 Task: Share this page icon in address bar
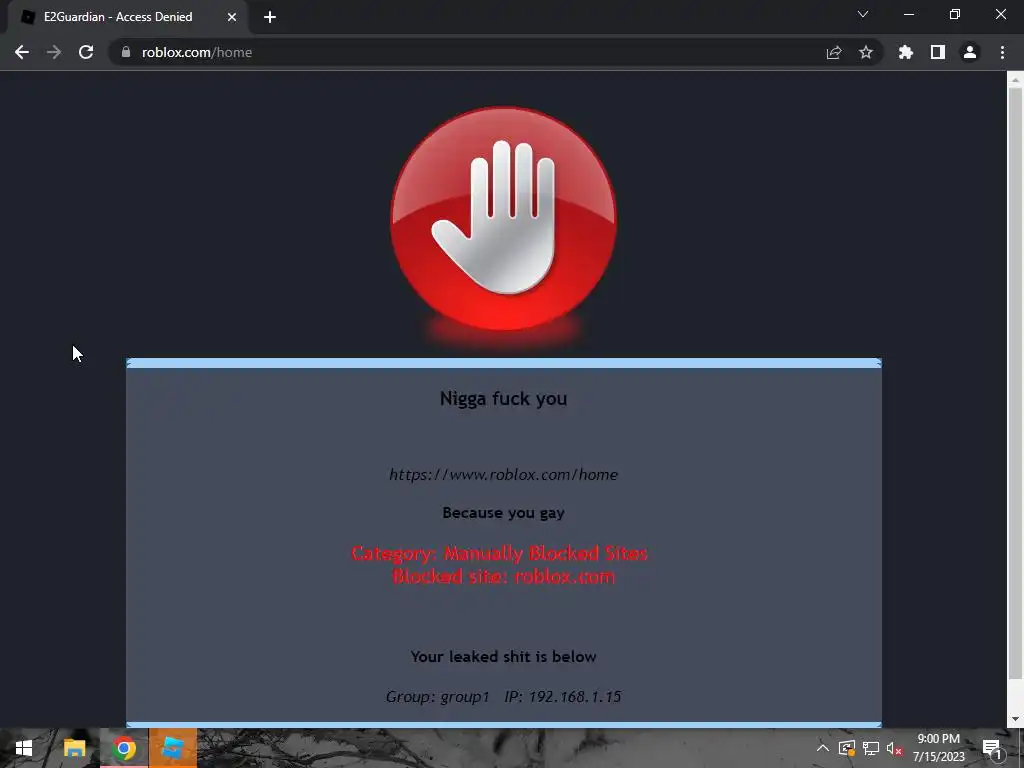click(834, 52)
